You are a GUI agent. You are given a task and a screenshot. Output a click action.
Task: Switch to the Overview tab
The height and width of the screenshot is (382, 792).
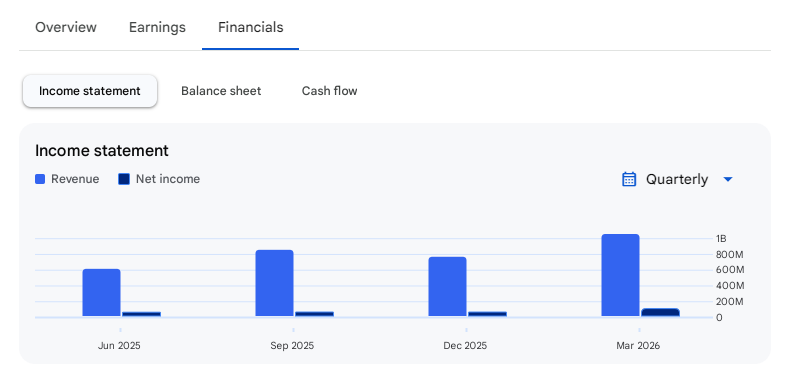click(66, 27)
